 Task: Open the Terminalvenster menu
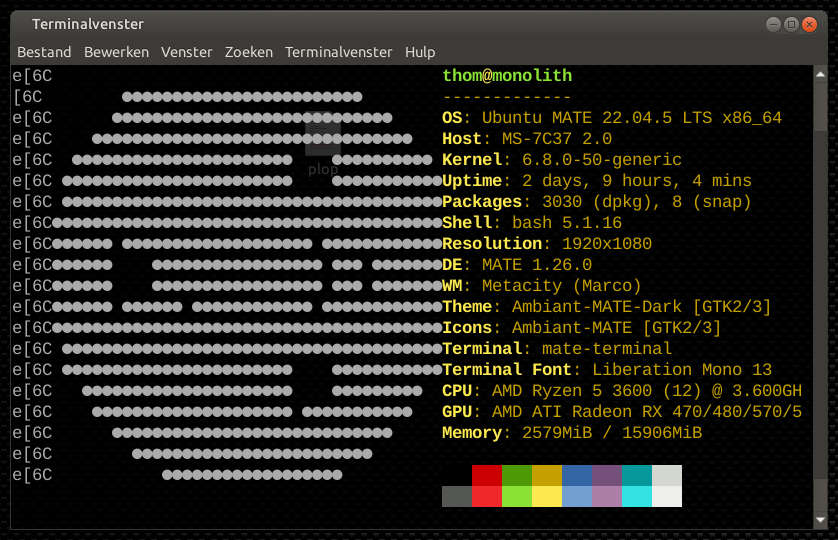click(x=338, y=52)
